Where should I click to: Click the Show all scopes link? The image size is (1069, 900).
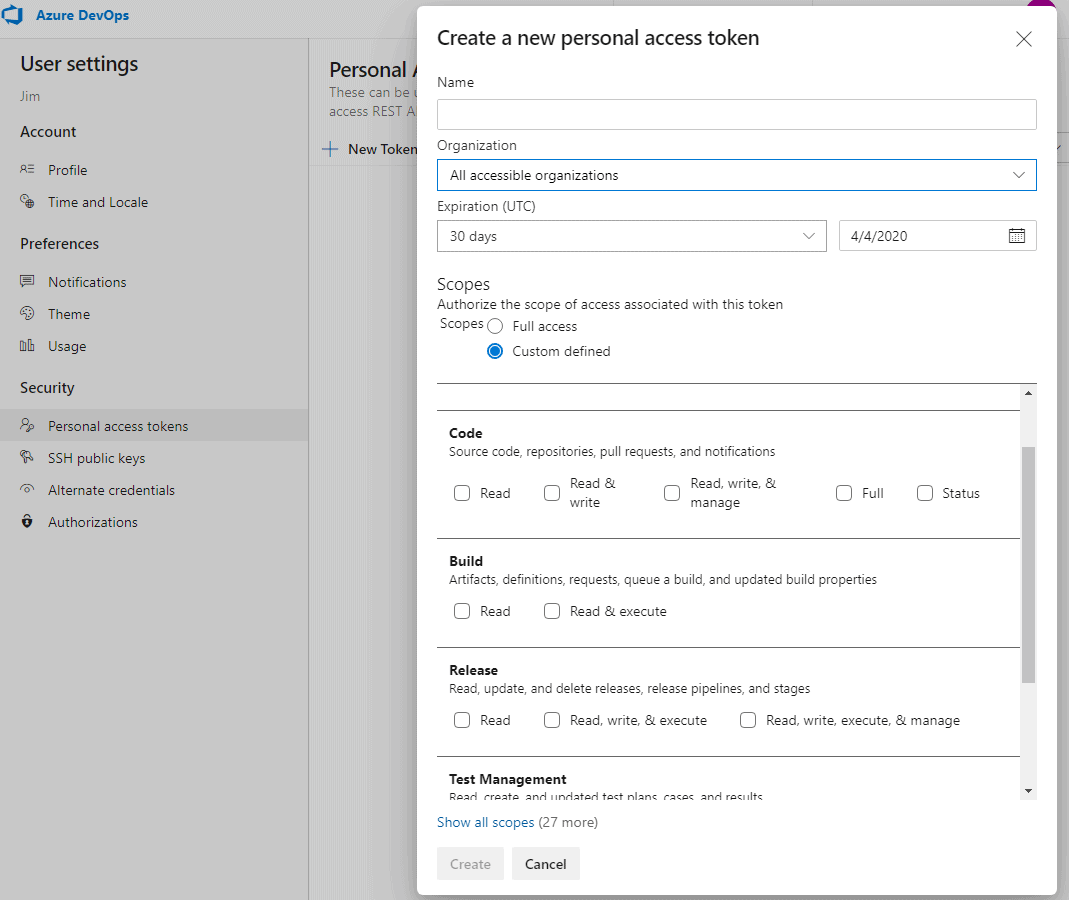485,822
